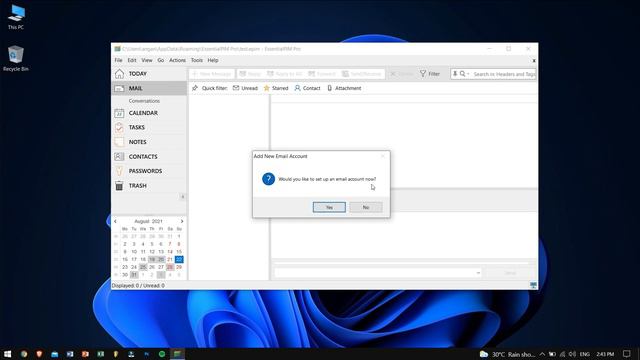Click the Reply to All toolbar button
Viewport: 640px width, 360px height.
pos(284,74)
